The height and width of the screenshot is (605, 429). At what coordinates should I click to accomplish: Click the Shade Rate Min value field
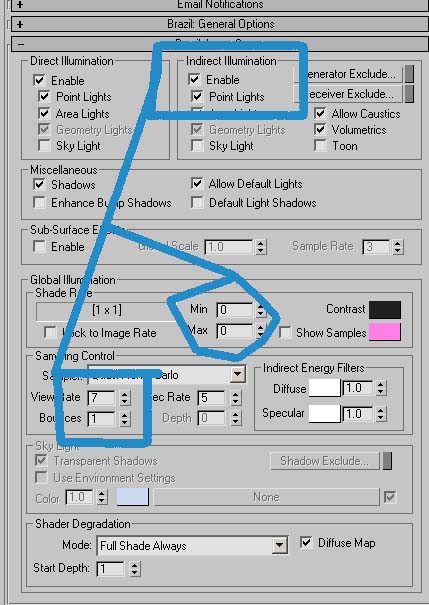235,310
